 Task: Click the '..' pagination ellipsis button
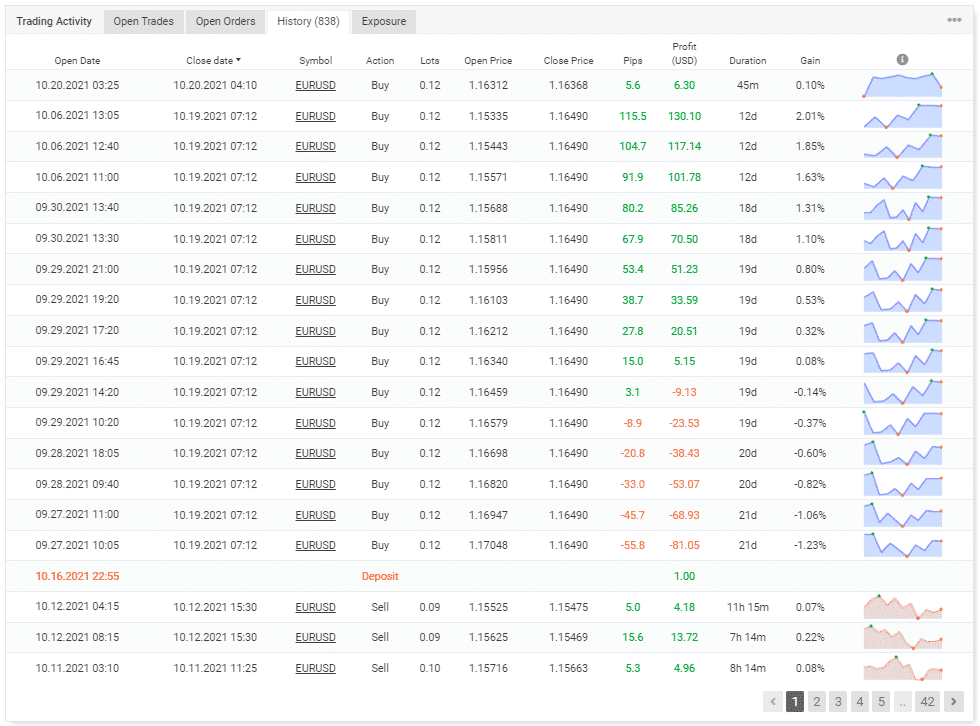(903, 701)
